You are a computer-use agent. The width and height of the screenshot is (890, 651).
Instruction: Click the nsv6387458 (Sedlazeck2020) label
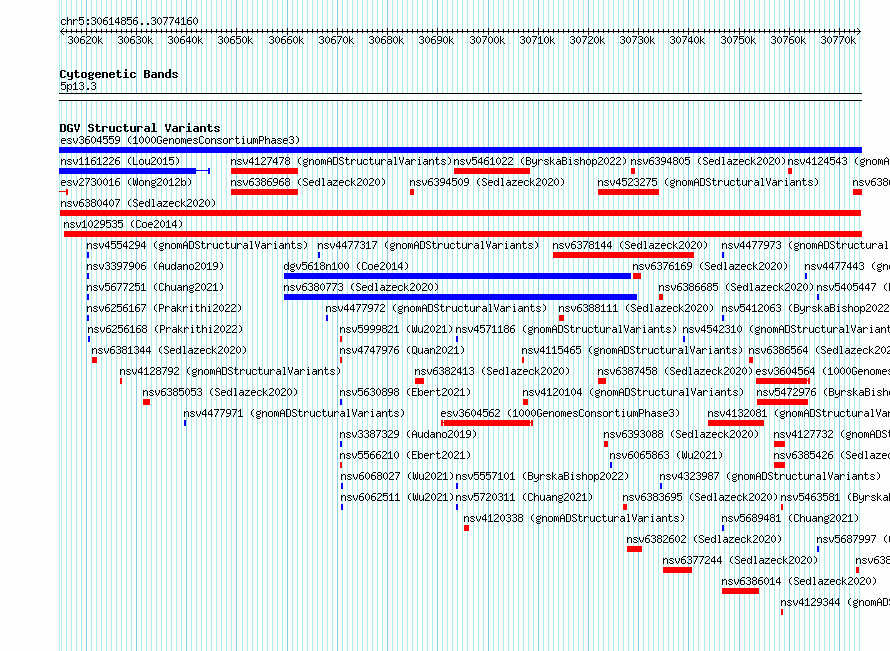675,371
